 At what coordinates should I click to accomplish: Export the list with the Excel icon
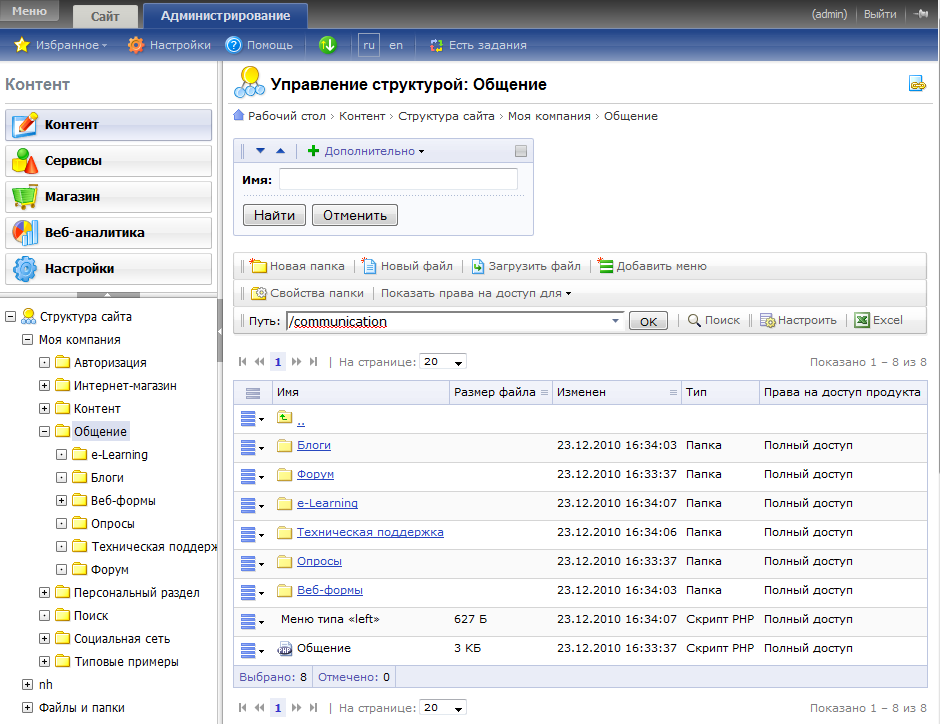[862, 320]
